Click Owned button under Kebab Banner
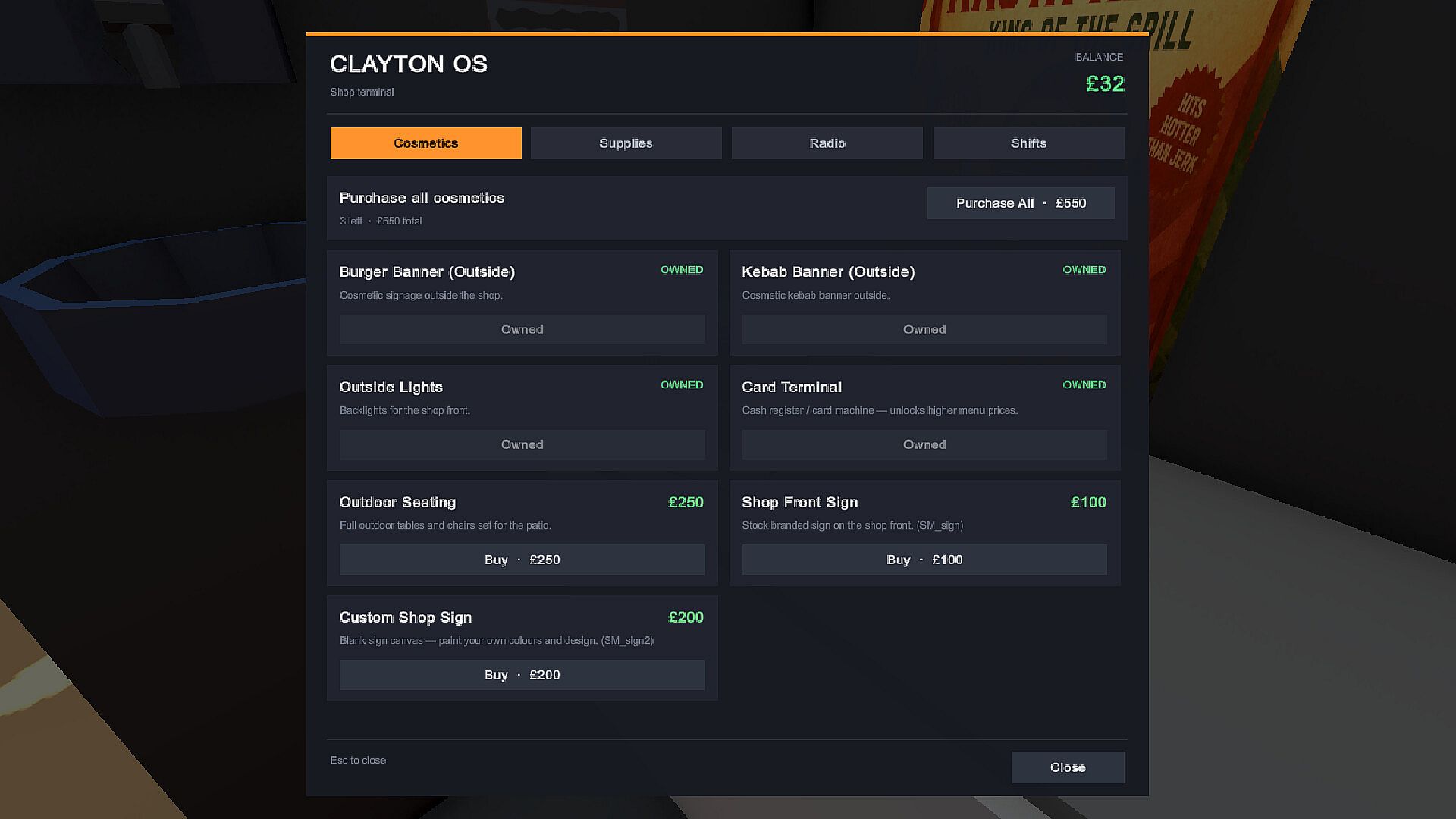 coord(924,329)
